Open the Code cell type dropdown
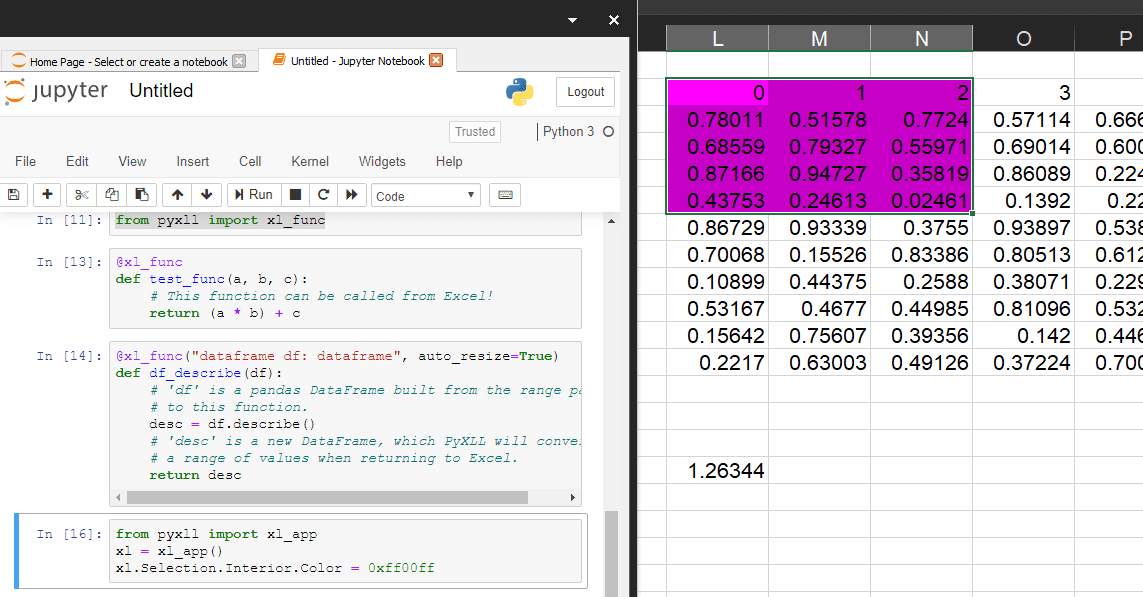1143x597 pixels. 425,194
